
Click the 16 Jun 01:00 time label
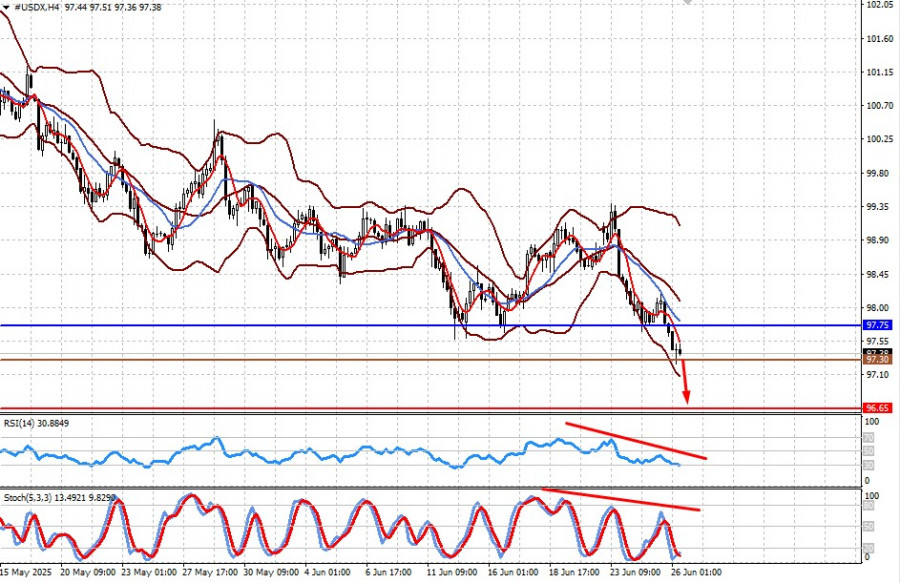click(513, 572)
